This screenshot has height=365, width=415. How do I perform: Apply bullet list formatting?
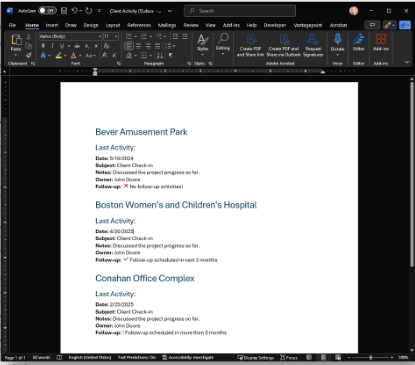(129, 36)
